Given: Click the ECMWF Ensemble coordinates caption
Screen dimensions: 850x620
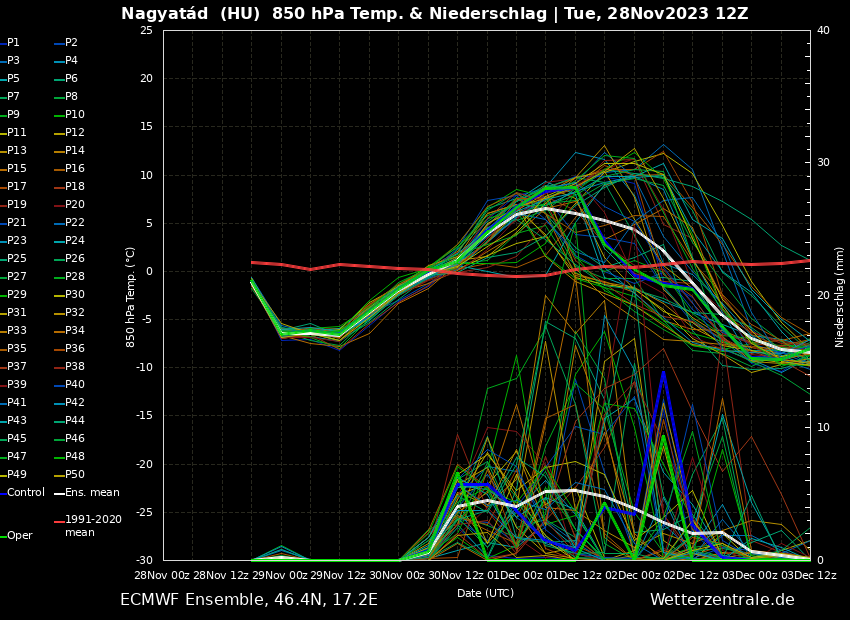Looking at the screenshot, I should point(249,600).
